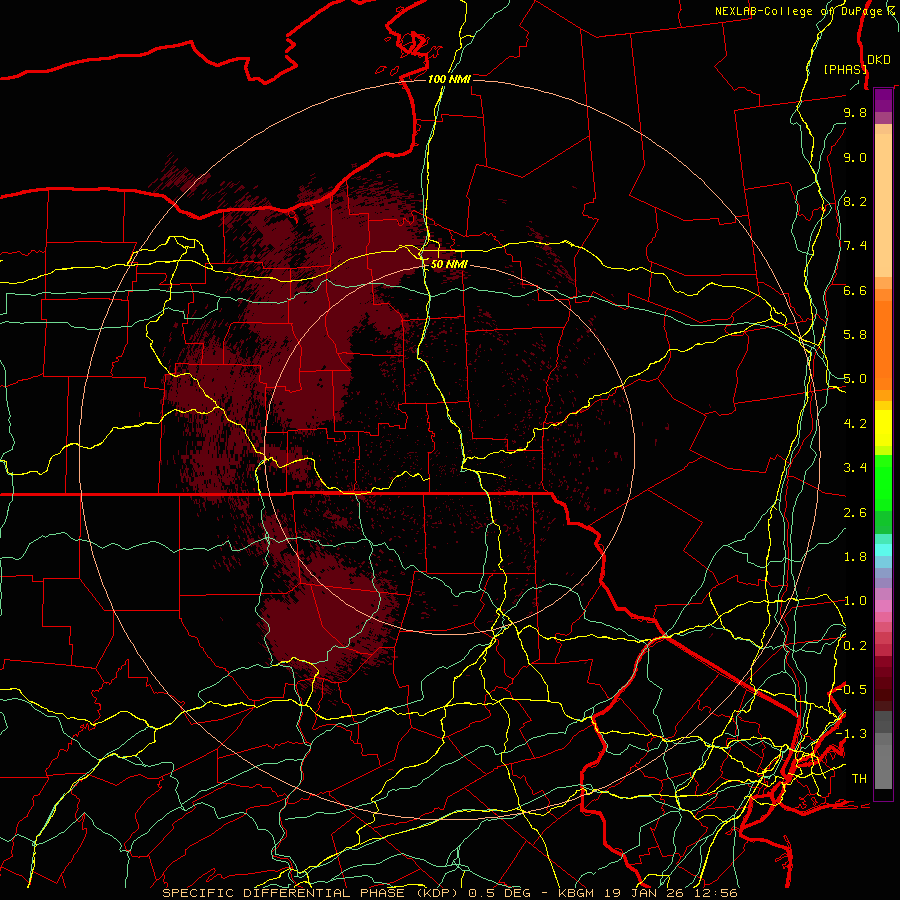Click the 1.0 legend value
Screen dimensions: 900x900
pyautogui.click(x=855, y=601)
